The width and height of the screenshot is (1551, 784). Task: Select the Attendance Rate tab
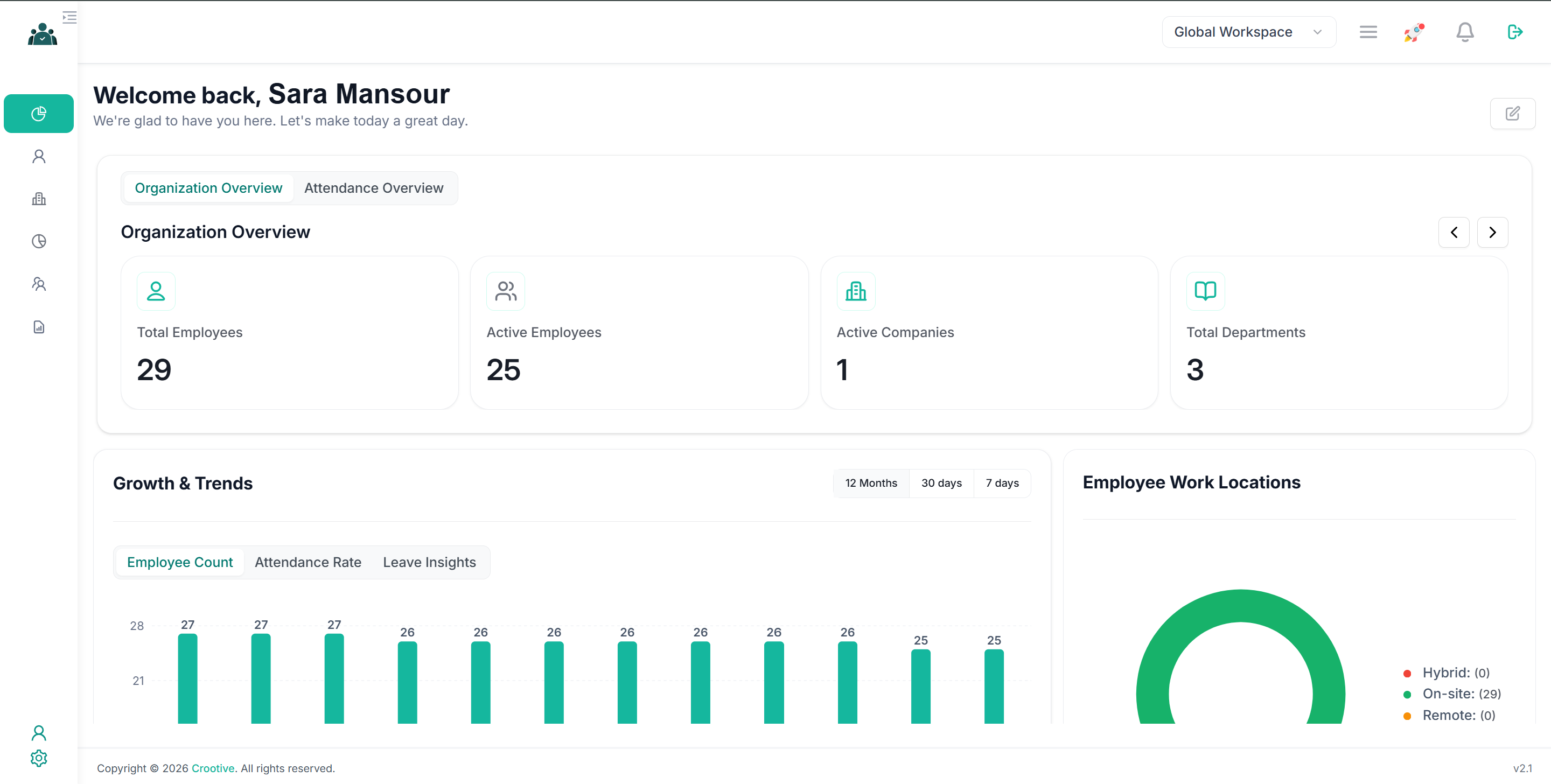point(308,562)
